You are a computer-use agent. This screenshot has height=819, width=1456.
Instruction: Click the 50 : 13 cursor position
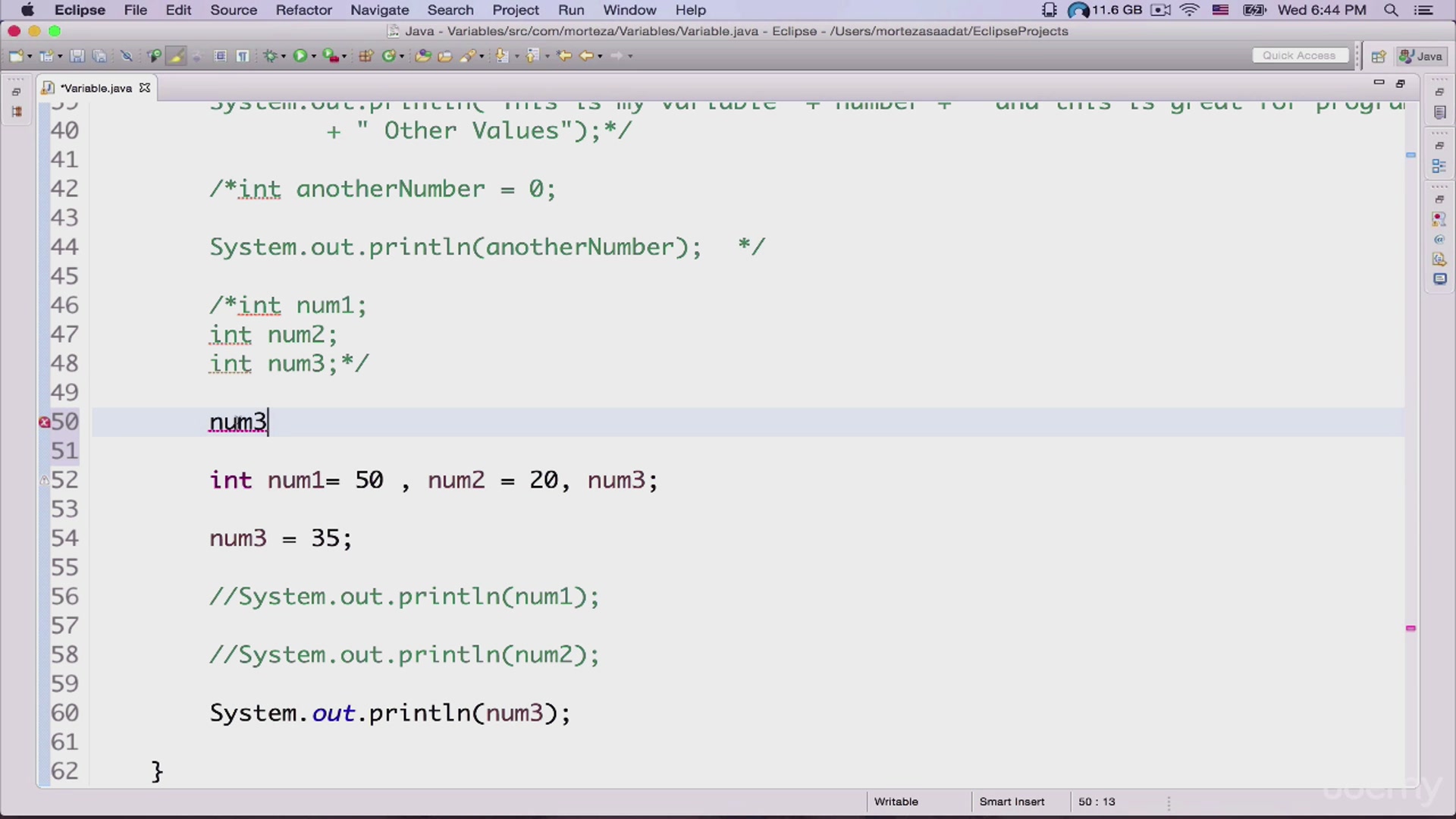1097,802
